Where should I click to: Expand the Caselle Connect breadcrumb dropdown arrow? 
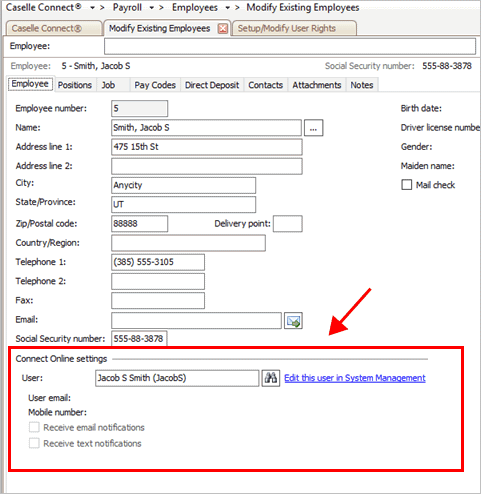coord(92,8)
